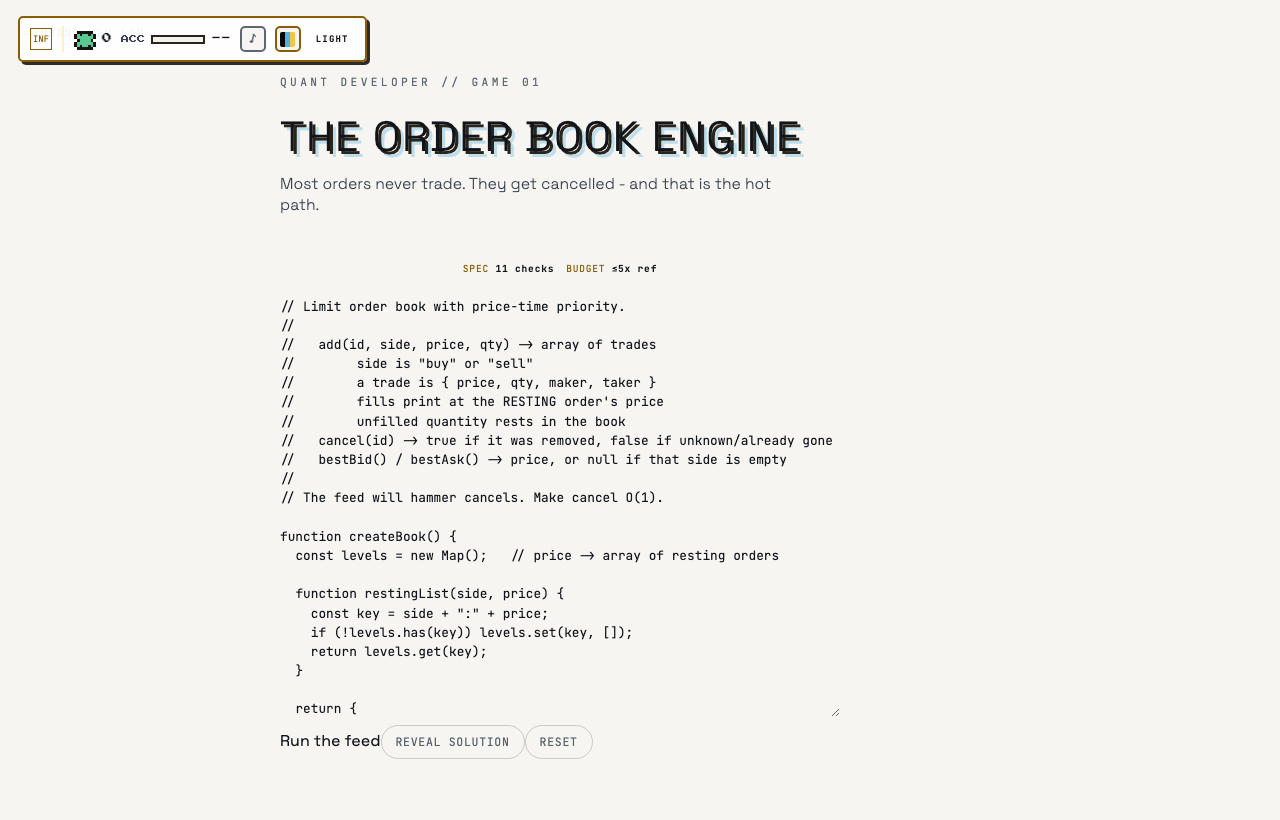Click the 'return {' code line
Image resolution: width=1280 pixels, height=820 pixels.
(326, 709)
